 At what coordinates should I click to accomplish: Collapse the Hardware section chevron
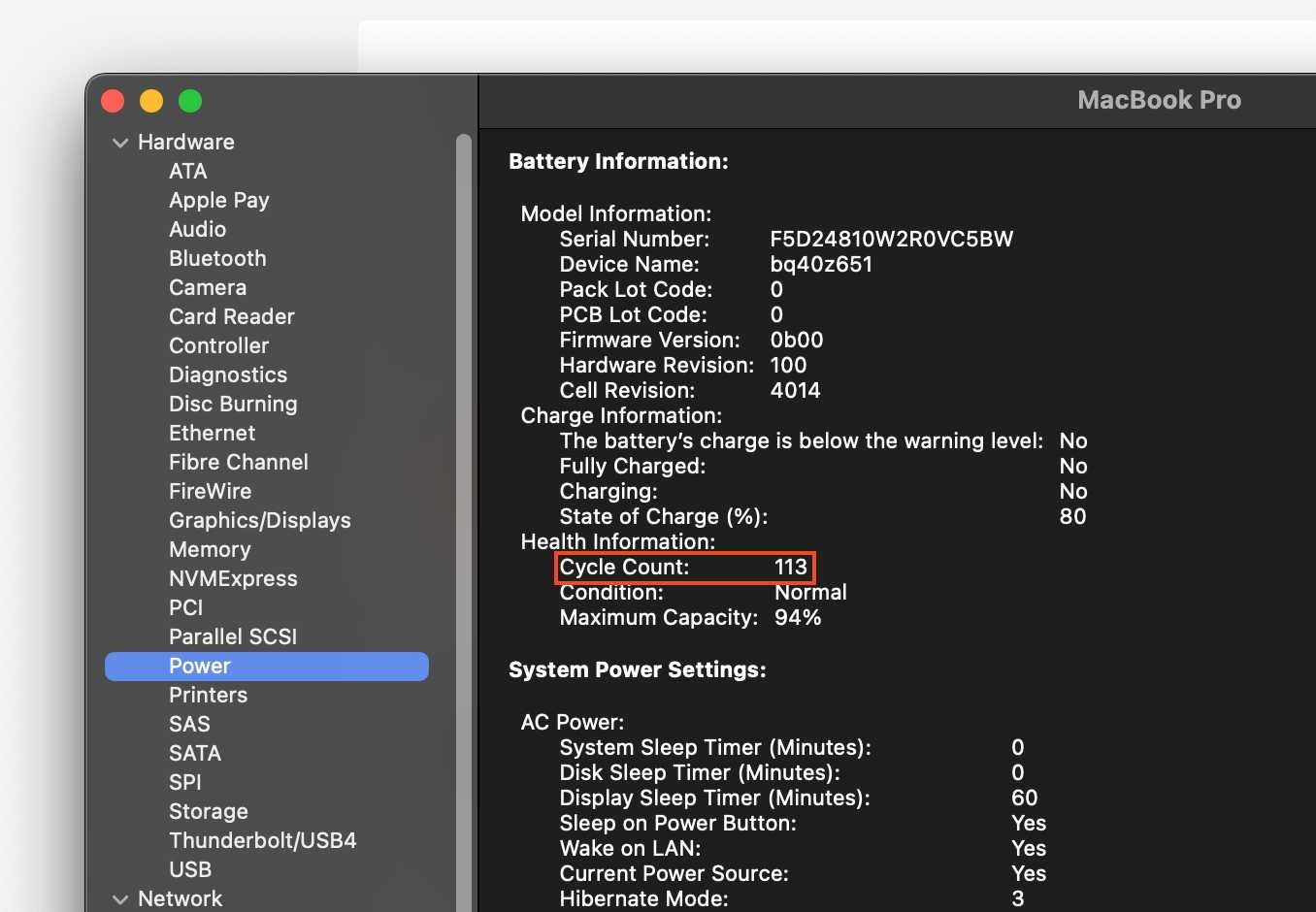(x=120, y=143)
